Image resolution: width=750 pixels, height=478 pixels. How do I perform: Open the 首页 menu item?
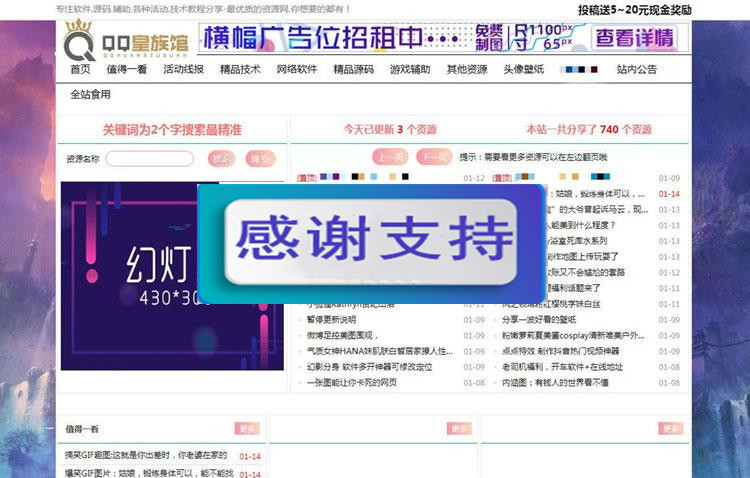coord(80,69)
